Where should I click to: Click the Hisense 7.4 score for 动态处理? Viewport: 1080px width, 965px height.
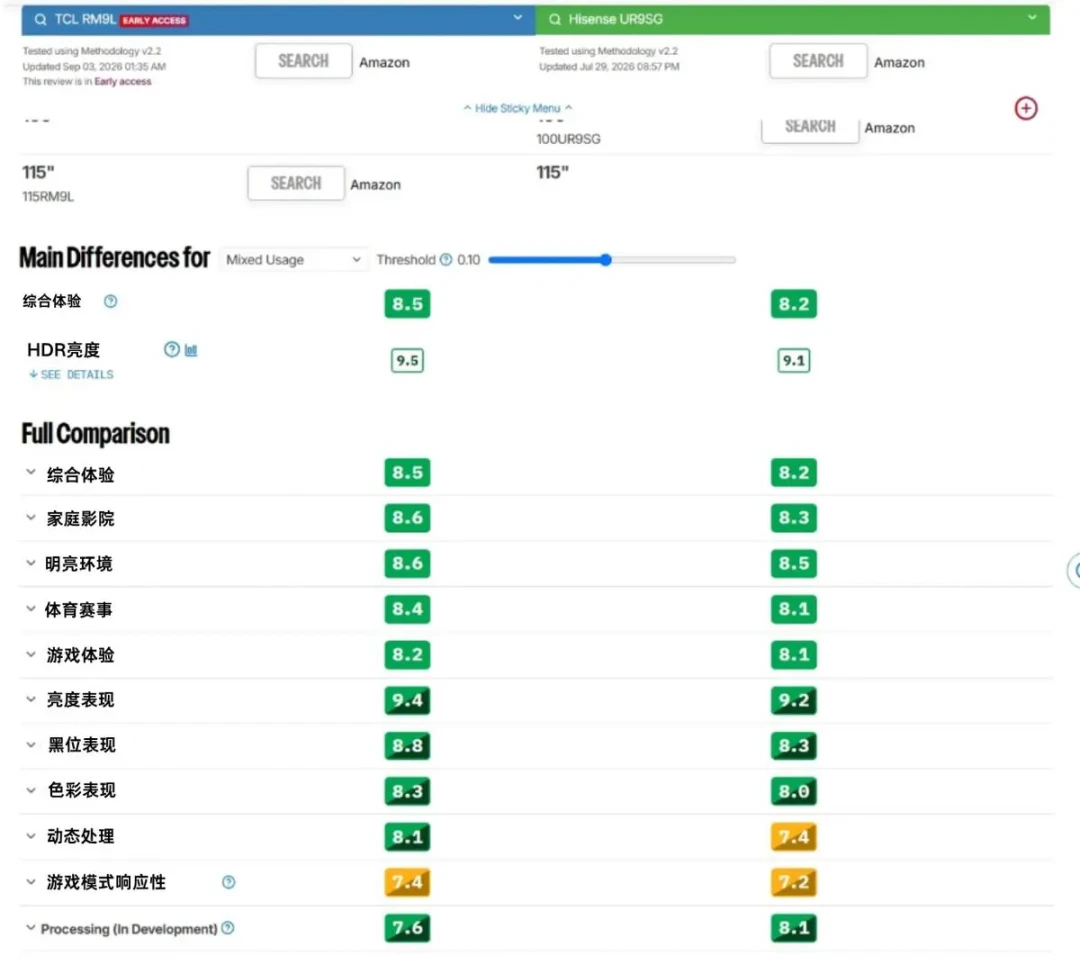pyautogui.click(x=793, y=837)
